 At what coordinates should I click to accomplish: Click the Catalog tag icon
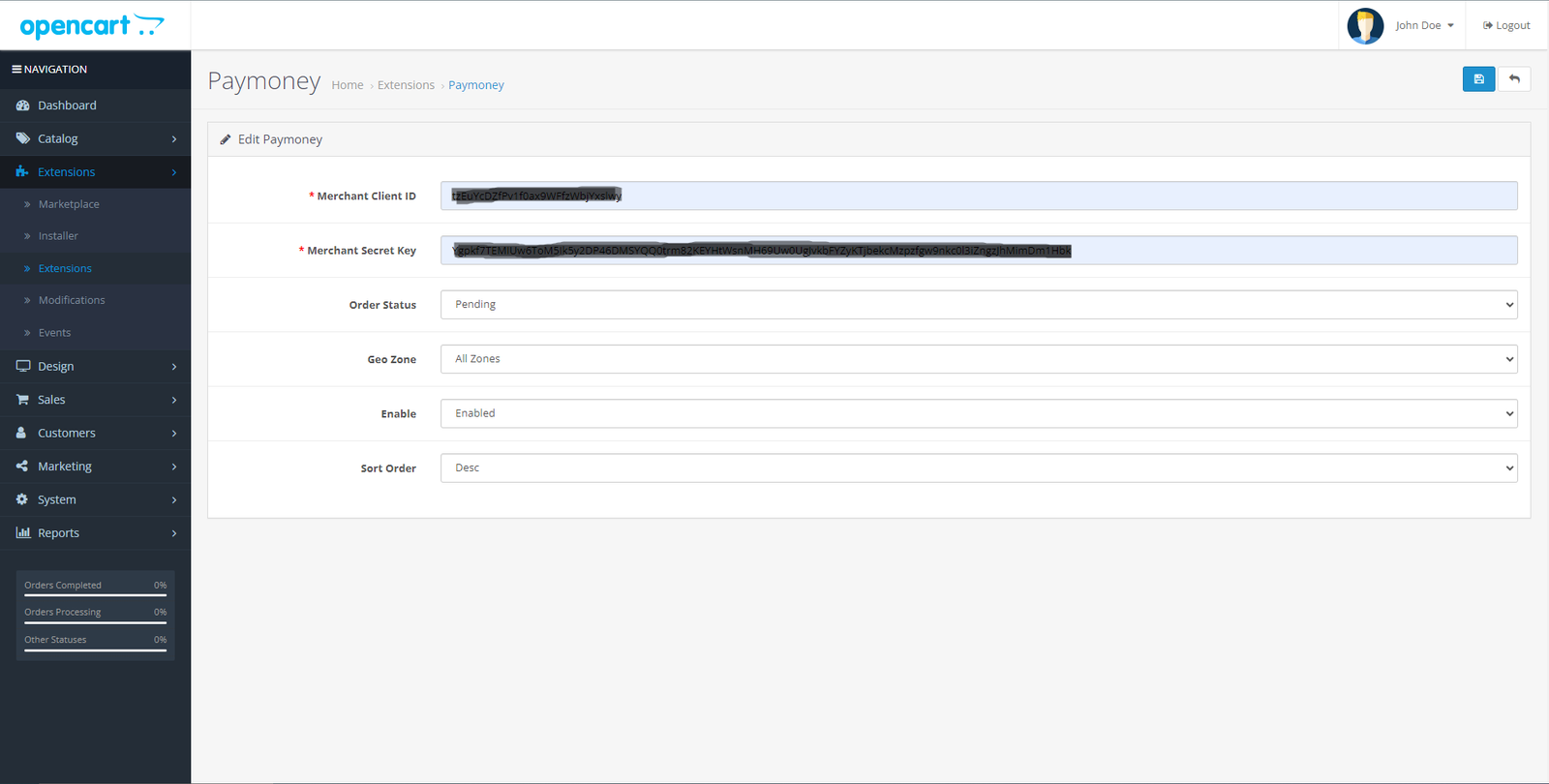point(22,138)
